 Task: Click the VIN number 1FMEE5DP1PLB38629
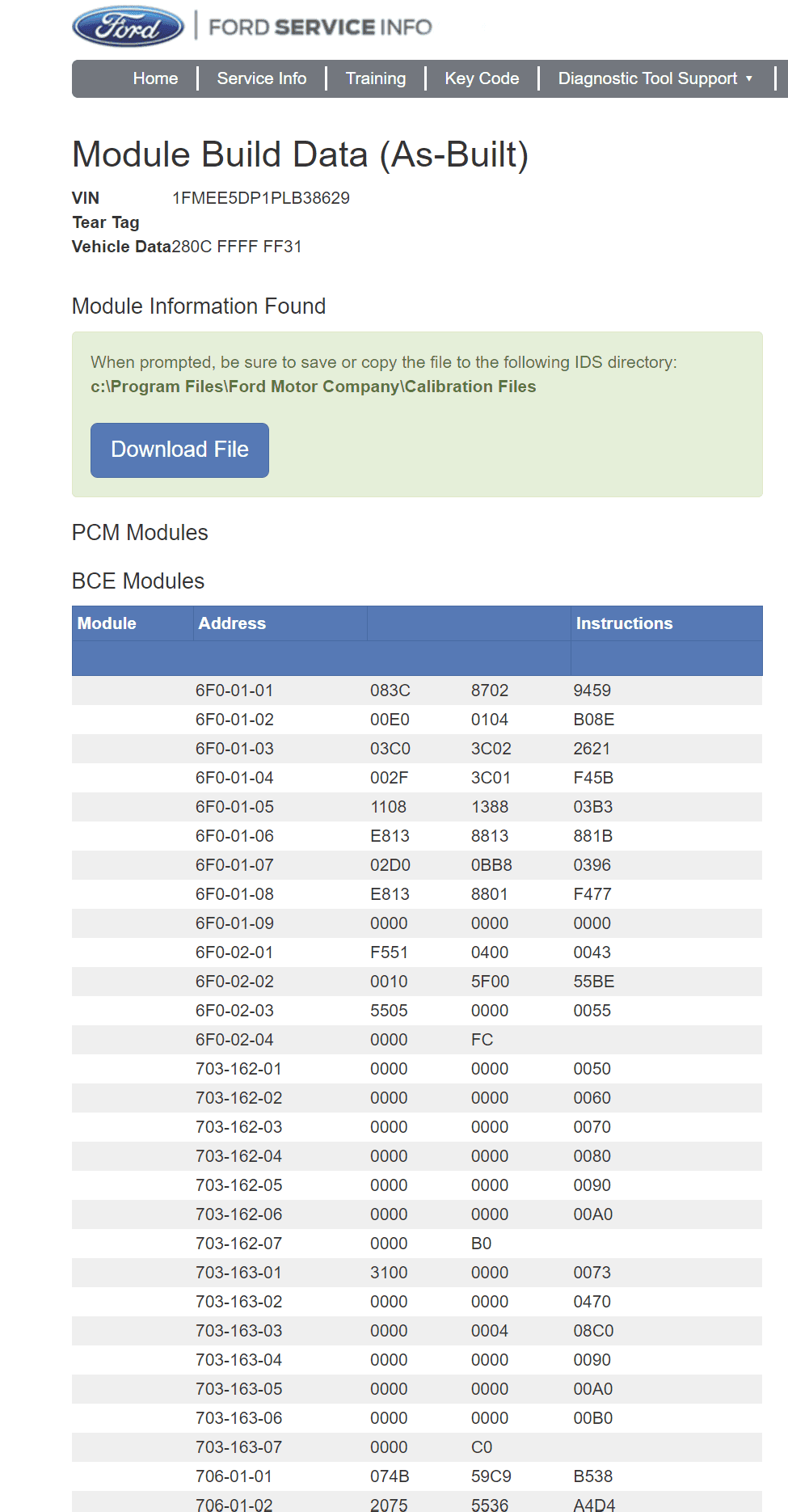click(261, 198)
